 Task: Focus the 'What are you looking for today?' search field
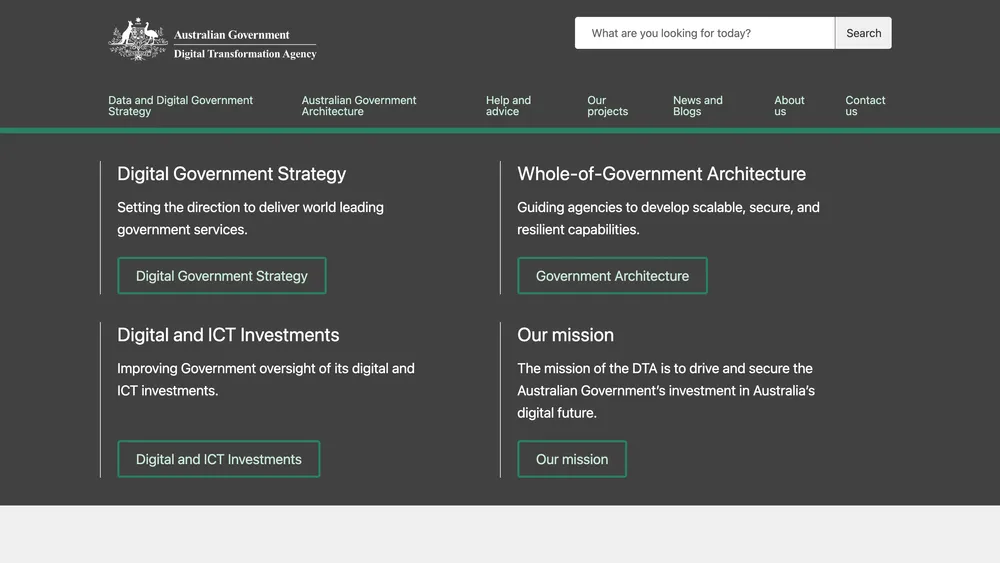pos(705,33)
